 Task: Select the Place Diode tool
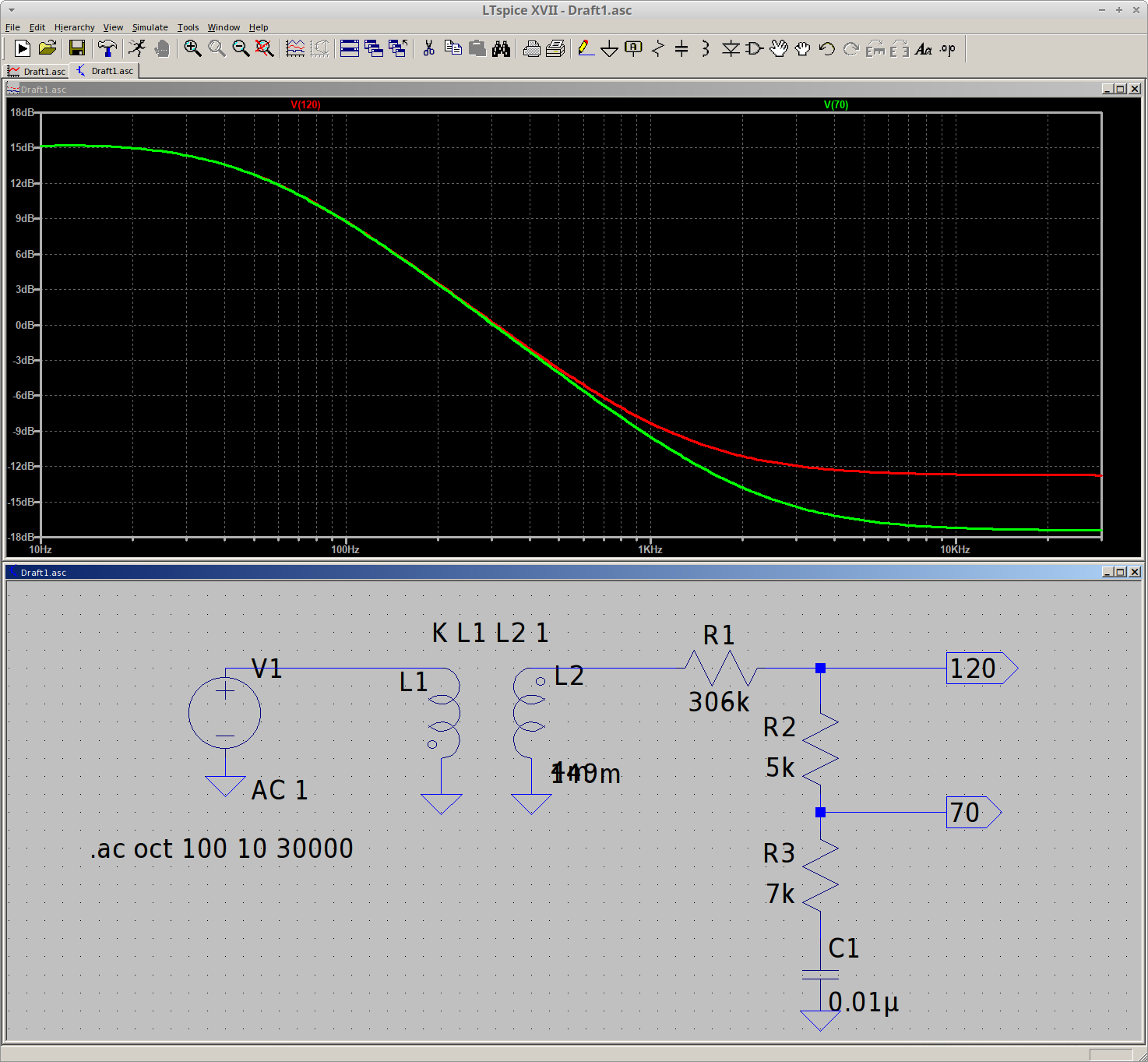tap(730, 48)
